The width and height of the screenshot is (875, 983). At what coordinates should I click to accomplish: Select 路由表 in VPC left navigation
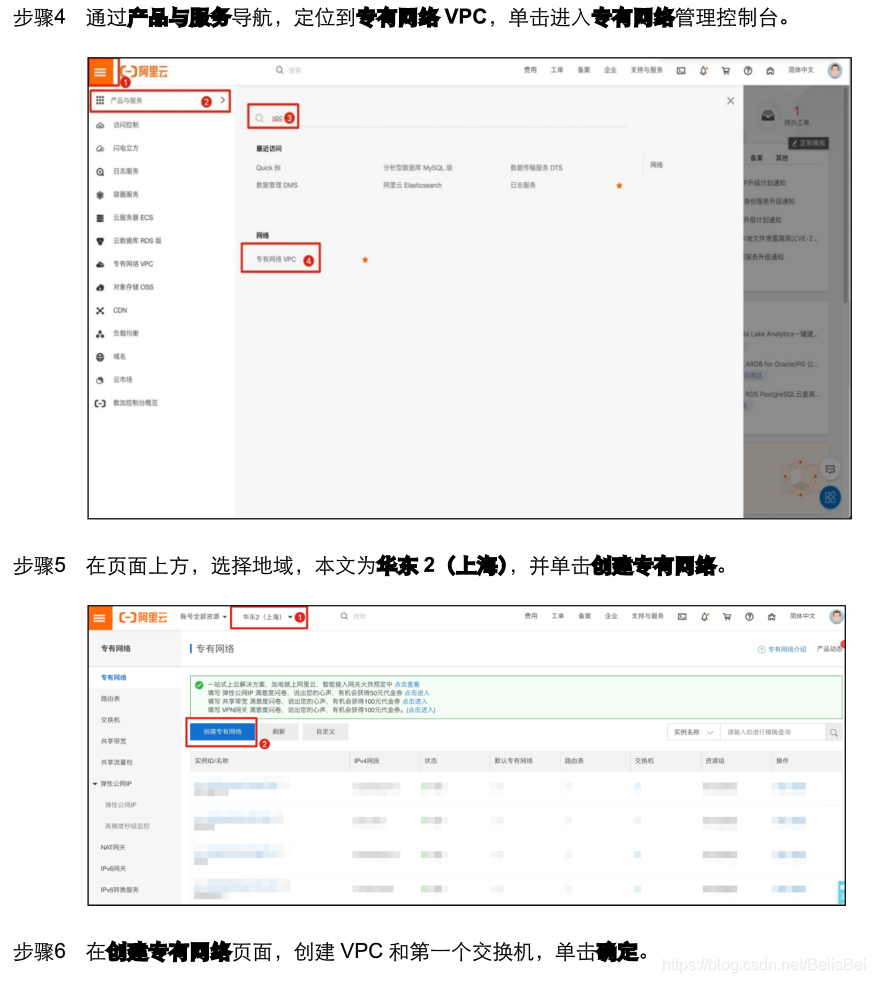click(x=110, y=699)
